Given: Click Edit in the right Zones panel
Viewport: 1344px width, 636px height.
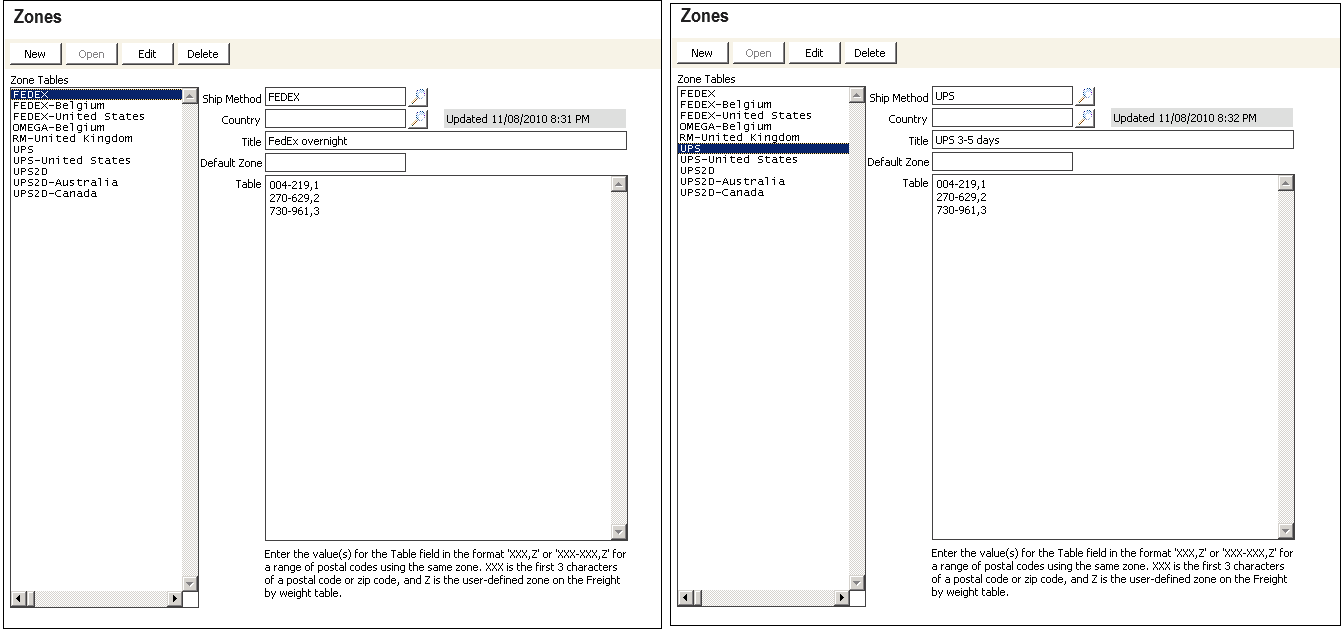Looking at the screenshot, I should pyautogui.click(x=814, y=53).
